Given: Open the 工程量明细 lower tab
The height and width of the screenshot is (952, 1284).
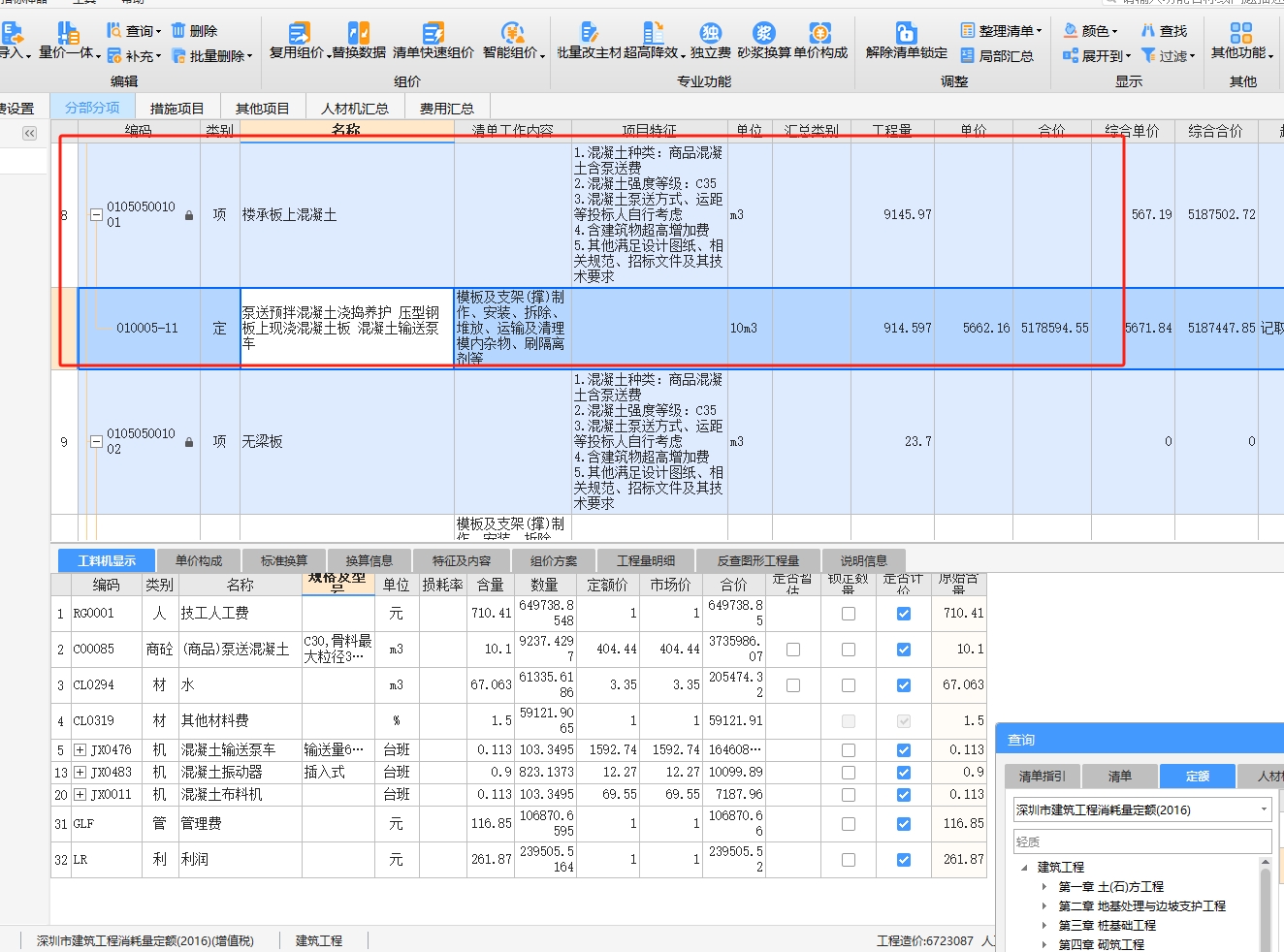Looking at the screenshot, I should (646, 560).
